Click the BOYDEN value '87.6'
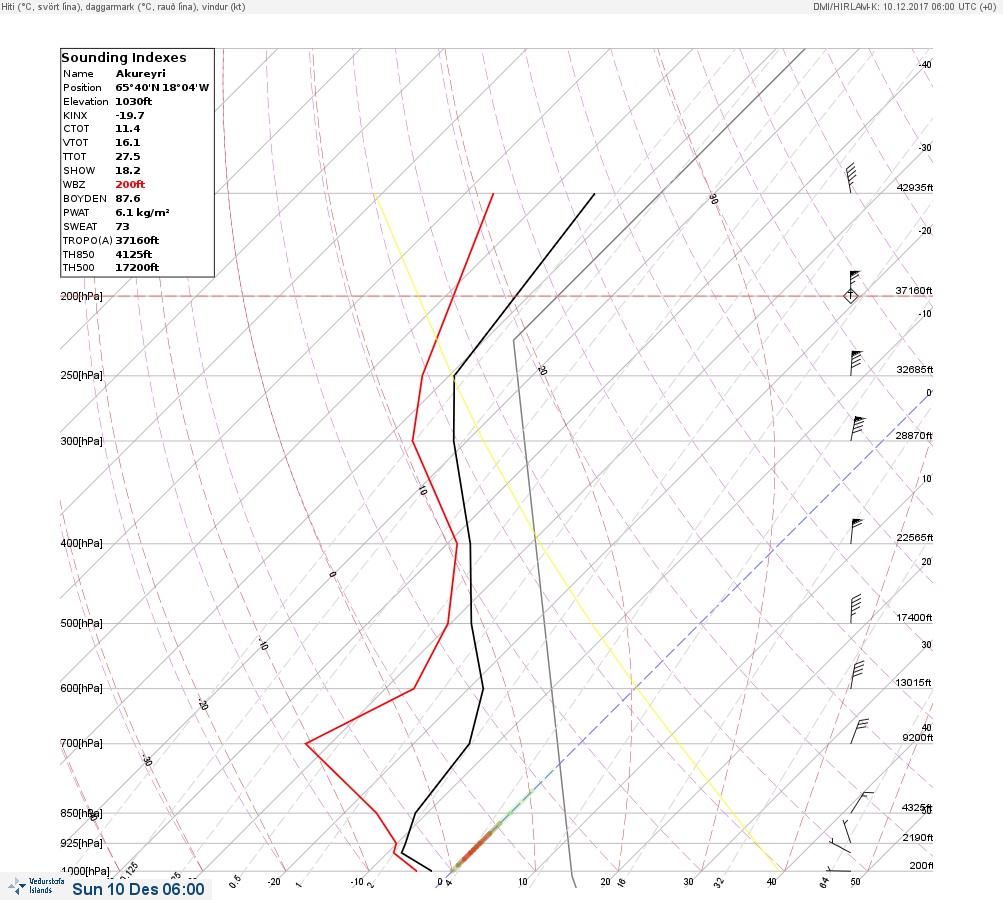This screenshot has width=1003, height=900. pos(127,198)
